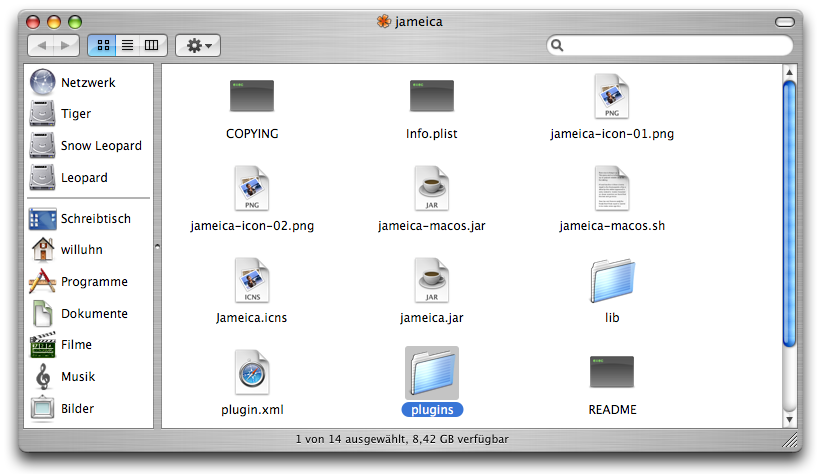This screenshot has width=827, height=474.
Task: Click the README name label
Action: [612, 410]
